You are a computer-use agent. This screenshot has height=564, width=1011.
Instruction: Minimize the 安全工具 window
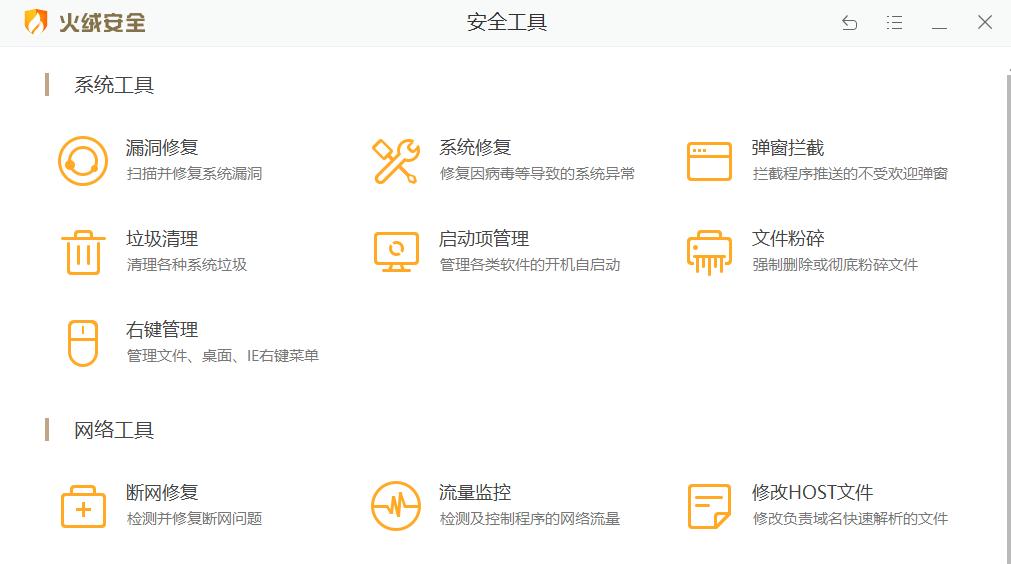coord(939,28)
